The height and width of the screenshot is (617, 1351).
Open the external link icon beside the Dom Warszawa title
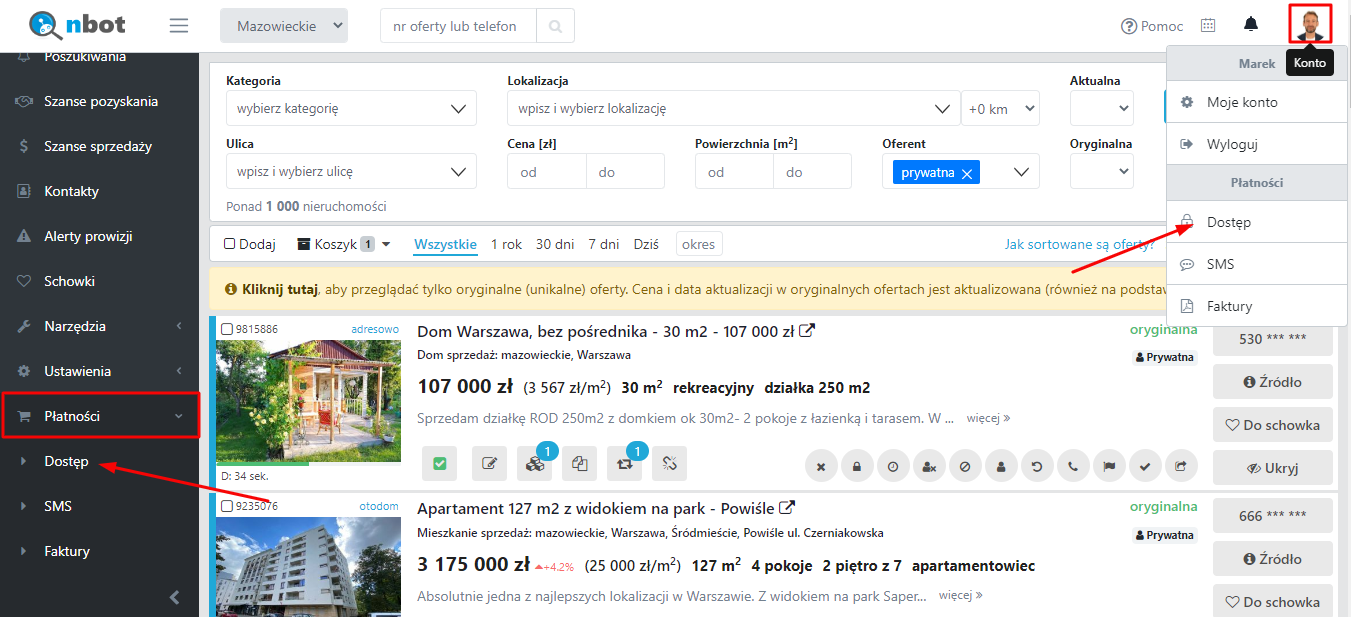pyautogui.click(x=807, y=330)
